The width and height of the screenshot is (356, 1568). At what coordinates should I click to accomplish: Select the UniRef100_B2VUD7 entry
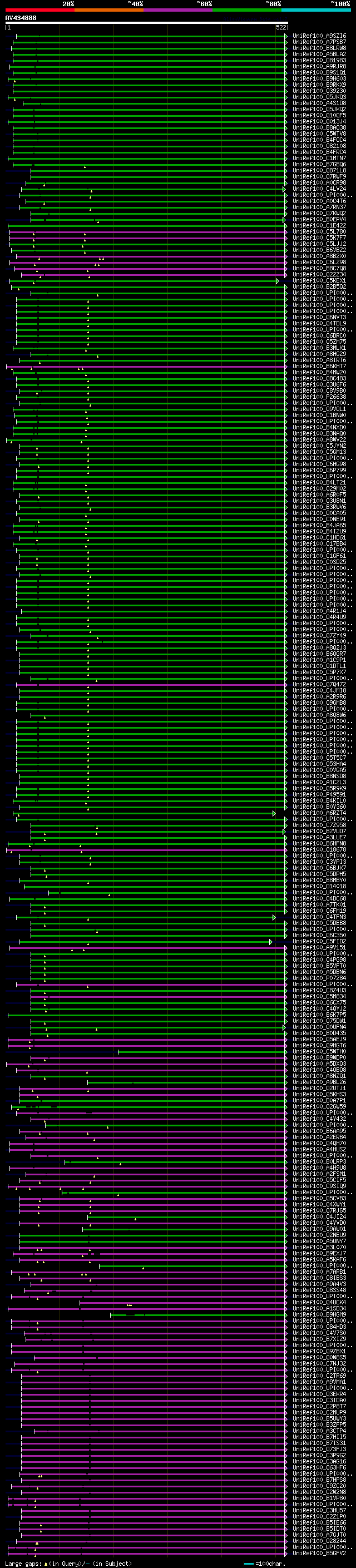tap(319, 831)
